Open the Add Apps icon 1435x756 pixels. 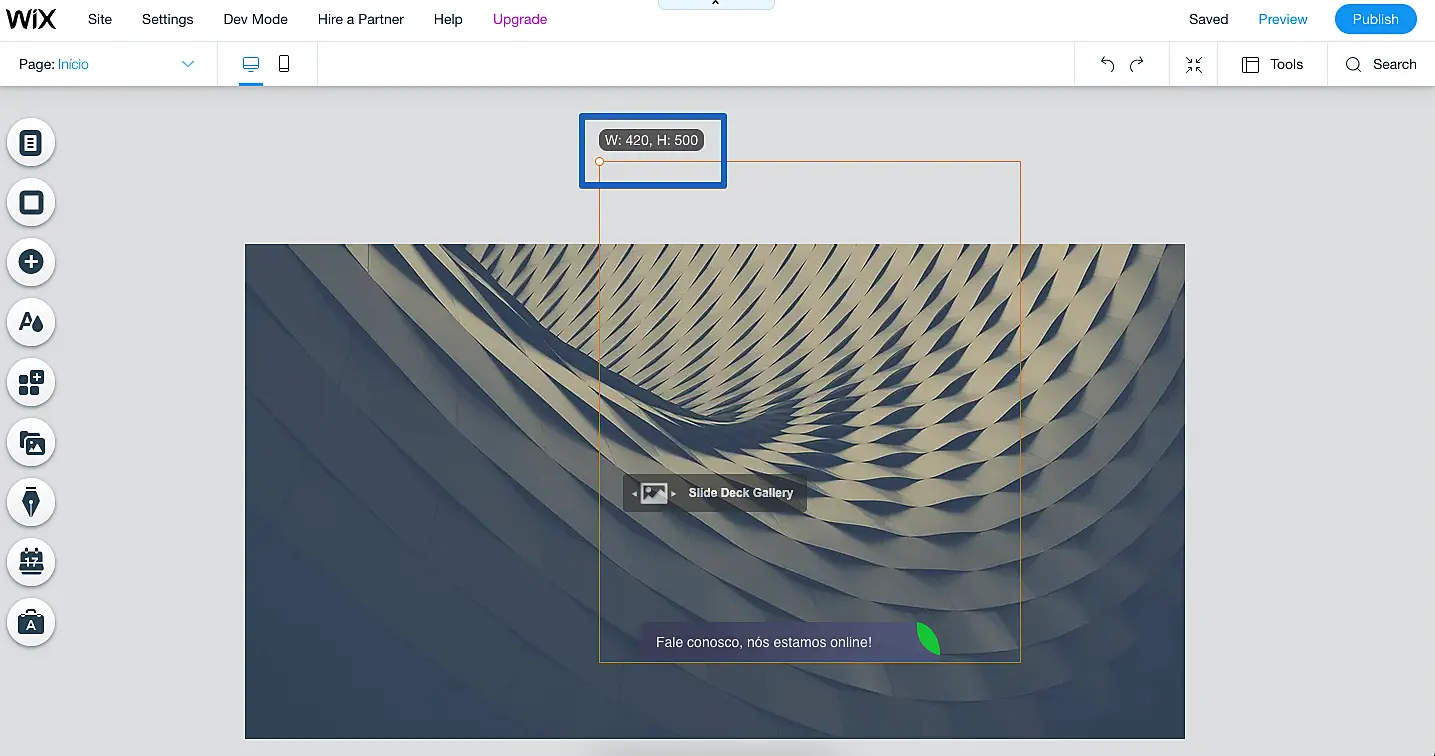coord(31,382)
